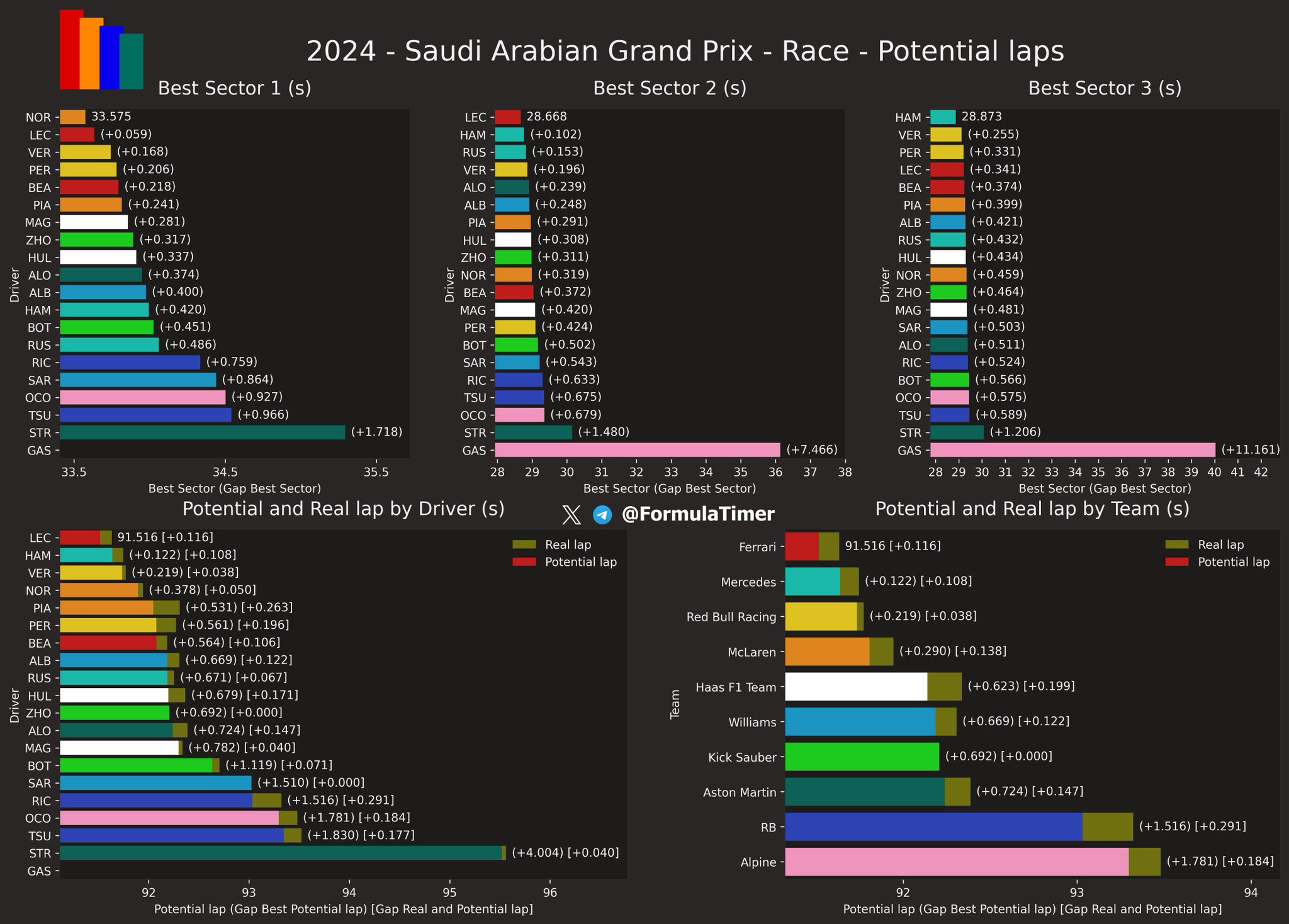Click GAS's pink bar in Best Sector 3
This screenshot has height=924, width=1289.
click(1072, 450)
